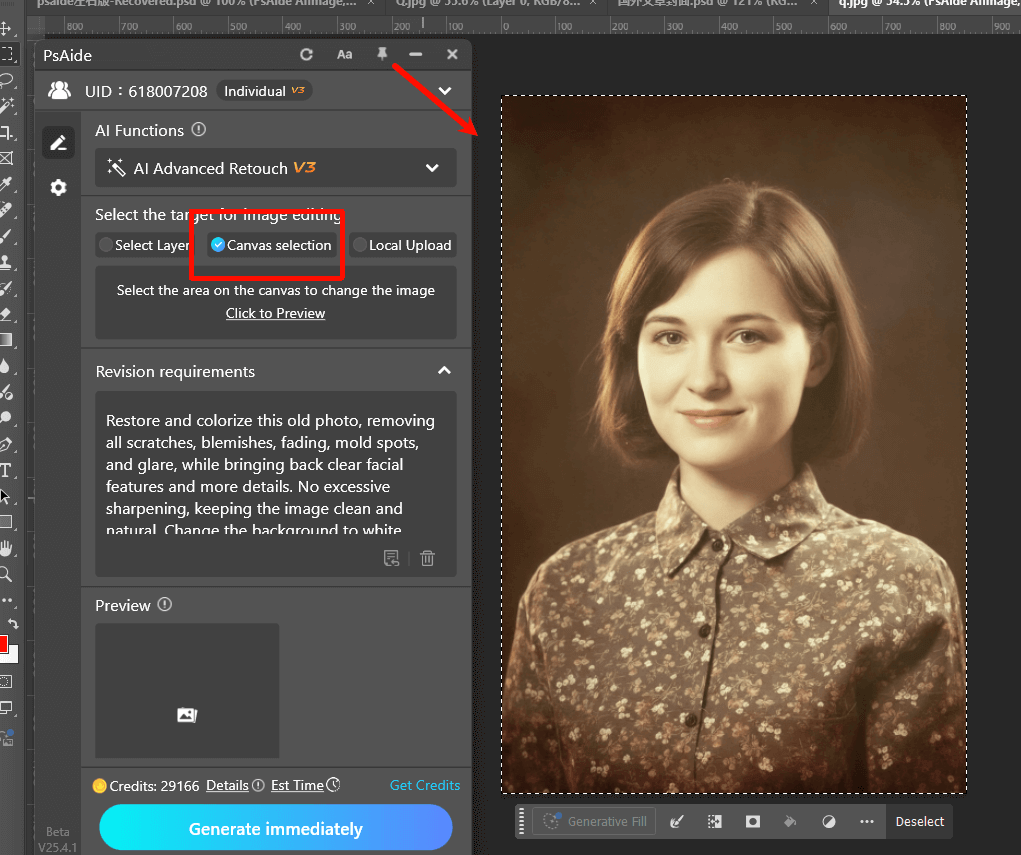The width and height of the screenshot is (1021, 855).
Task: Choose the Local Upload option
Action: 402,245
